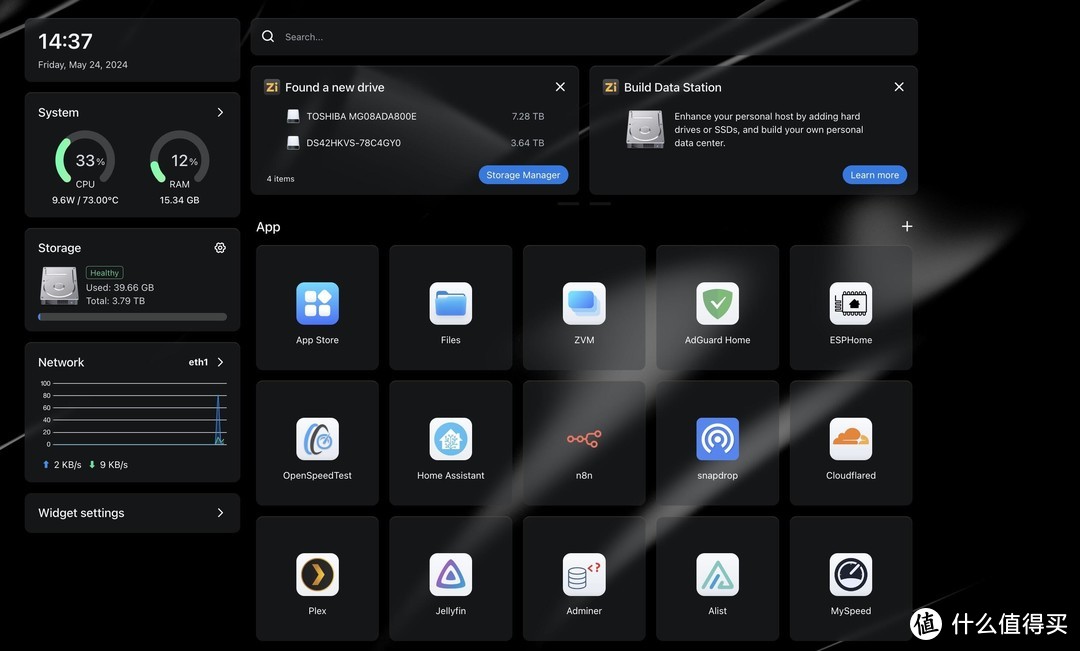Viewport: 1080px width, 651px height.
Task: Dismiss the Found a new drive card
Action: tap(560, 87)
